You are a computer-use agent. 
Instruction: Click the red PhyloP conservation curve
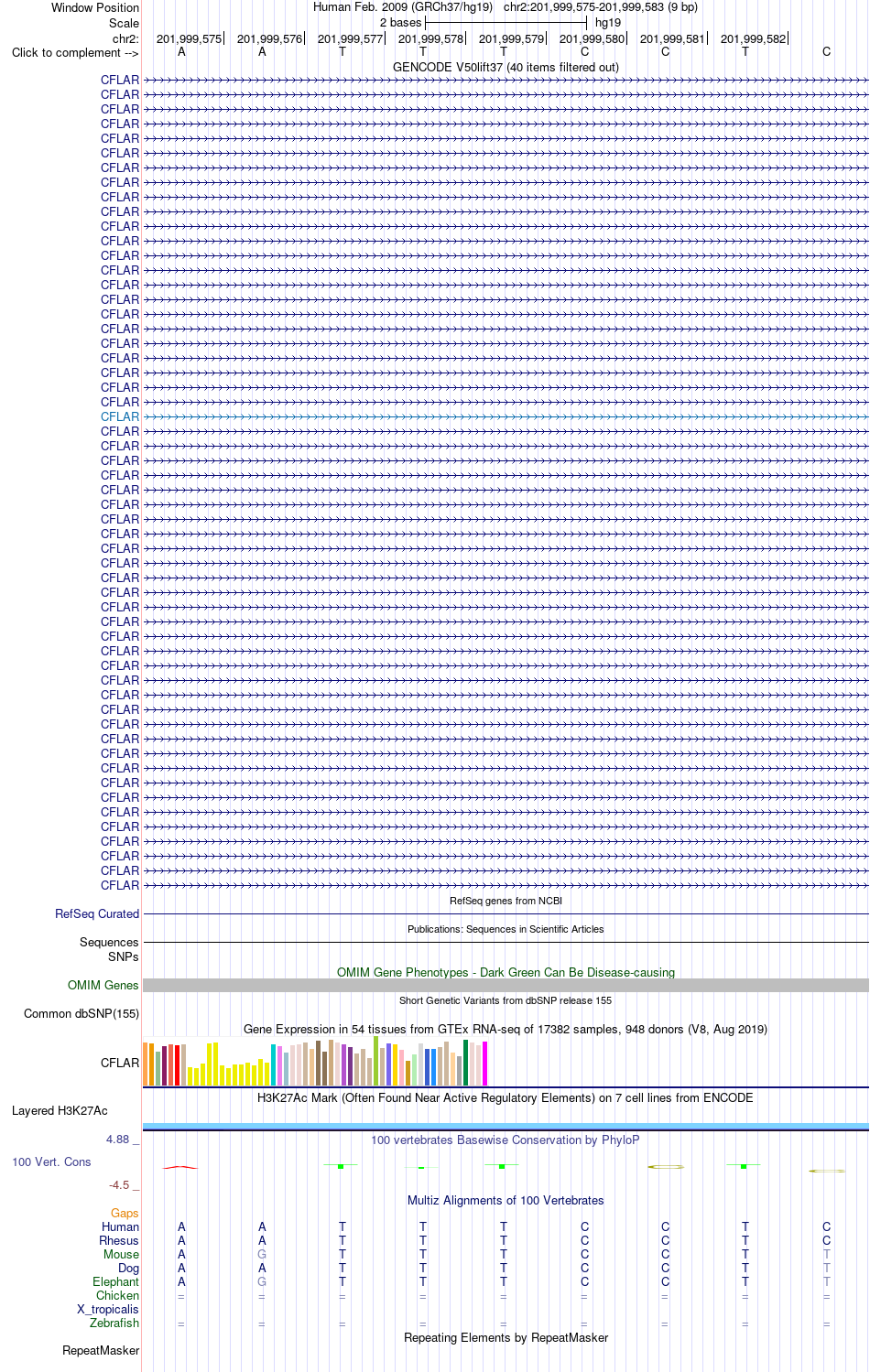(x=180, y=1167)
